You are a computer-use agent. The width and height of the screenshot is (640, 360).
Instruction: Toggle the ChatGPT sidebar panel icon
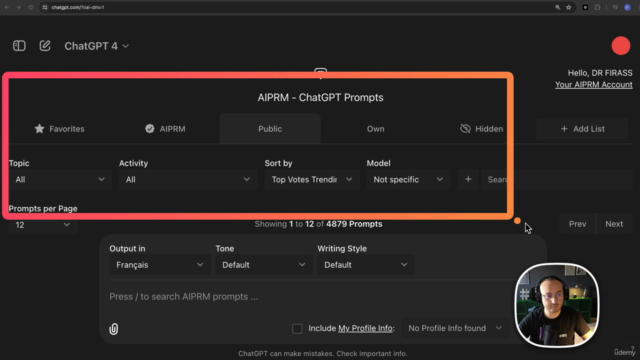pos(19,46)
